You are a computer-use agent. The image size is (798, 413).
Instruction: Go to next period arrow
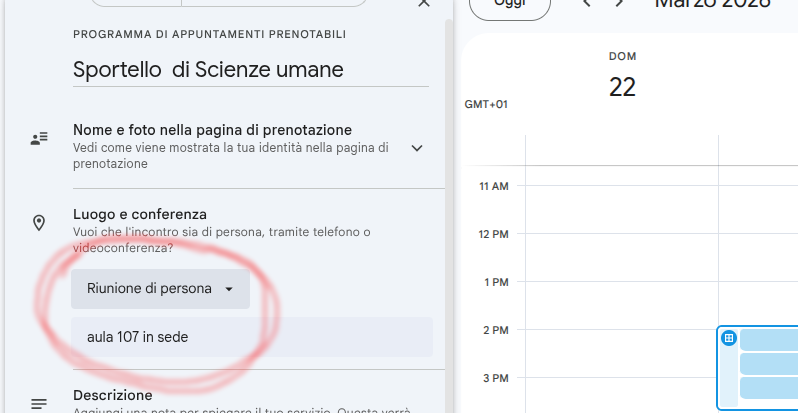tap(619, 3)
